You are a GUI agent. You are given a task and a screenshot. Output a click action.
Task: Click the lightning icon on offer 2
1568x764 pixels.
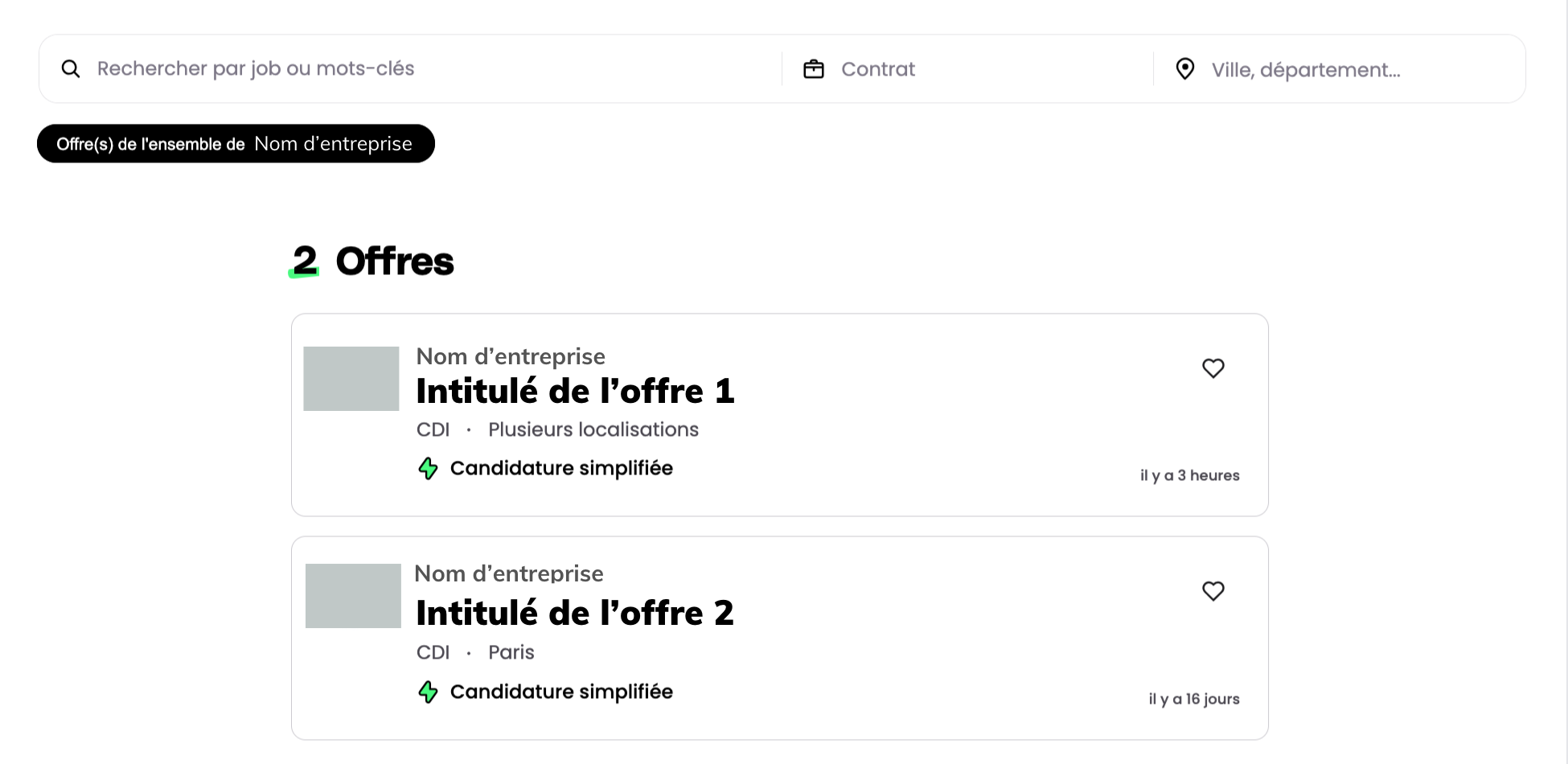click(x=429, y=692)
